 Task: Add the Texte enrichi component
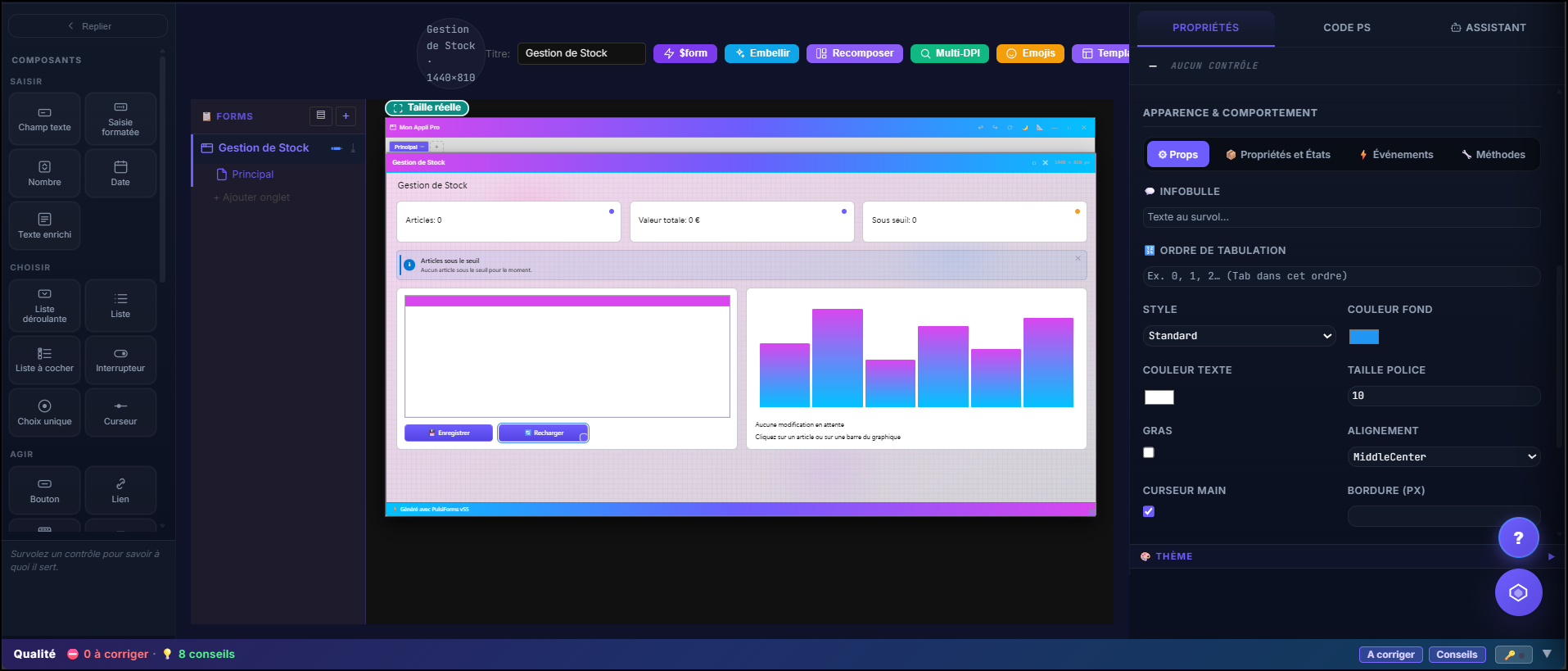click(45, 225)
